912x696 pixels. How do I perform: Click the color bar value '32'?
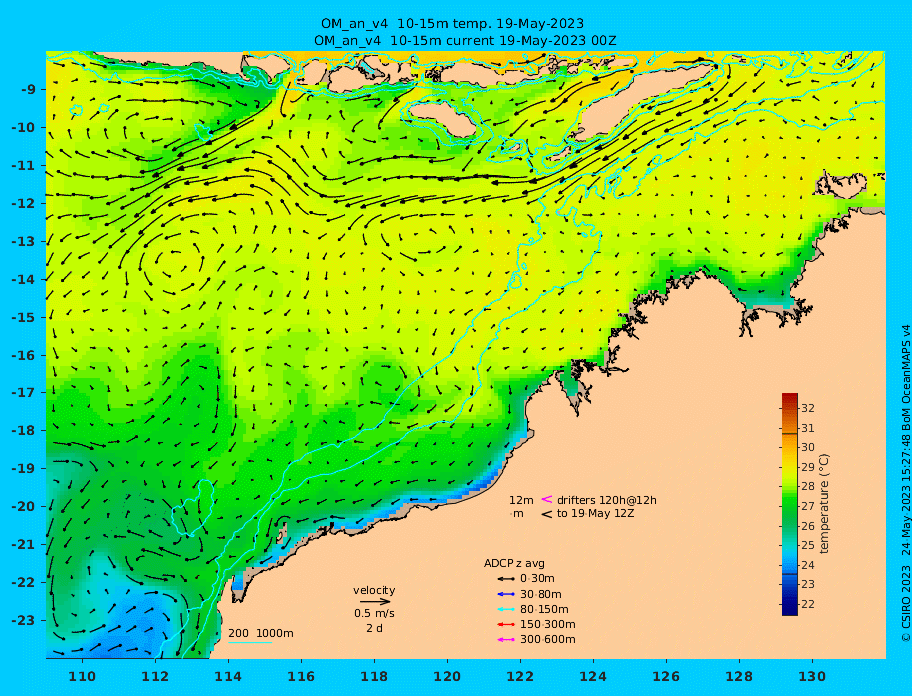click(x=808, y=408)
